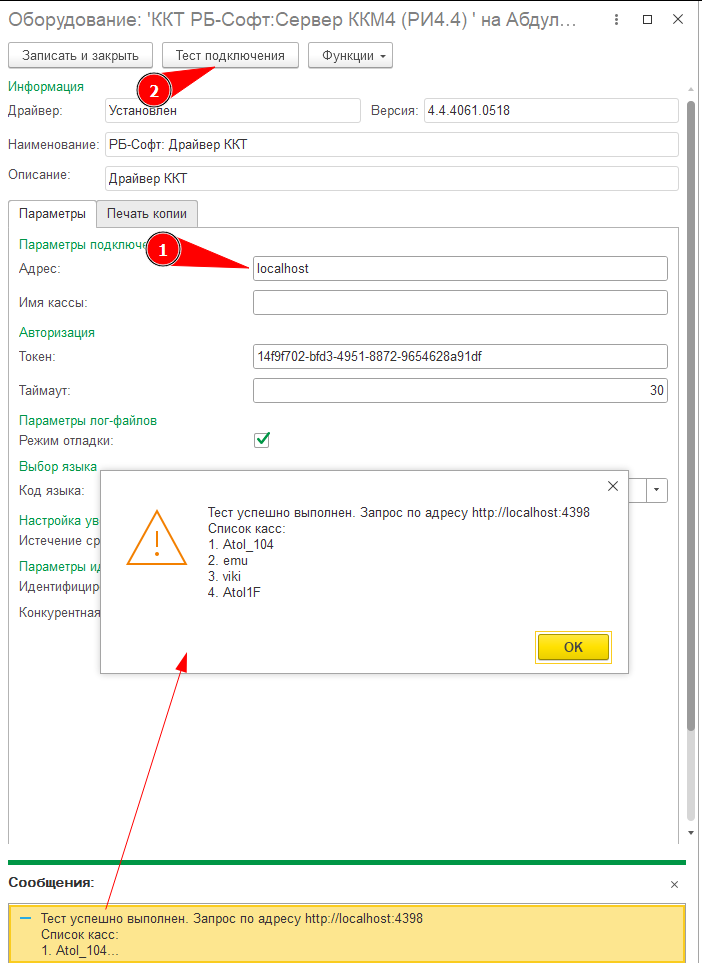Switch to the Параметры tab
This screenshot has width=702, height=963.
click(52, 214)
